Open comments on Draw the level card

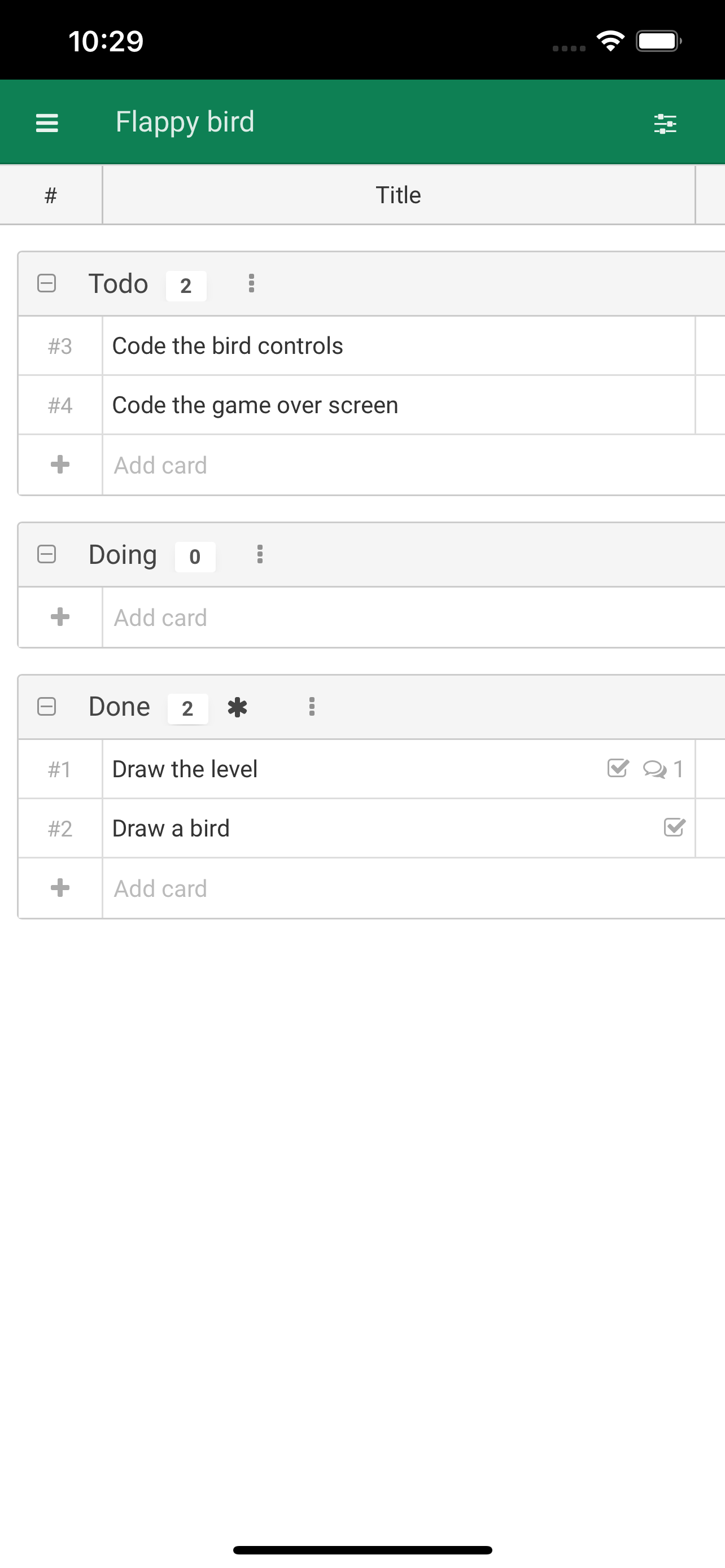click(x=663, y=769)
